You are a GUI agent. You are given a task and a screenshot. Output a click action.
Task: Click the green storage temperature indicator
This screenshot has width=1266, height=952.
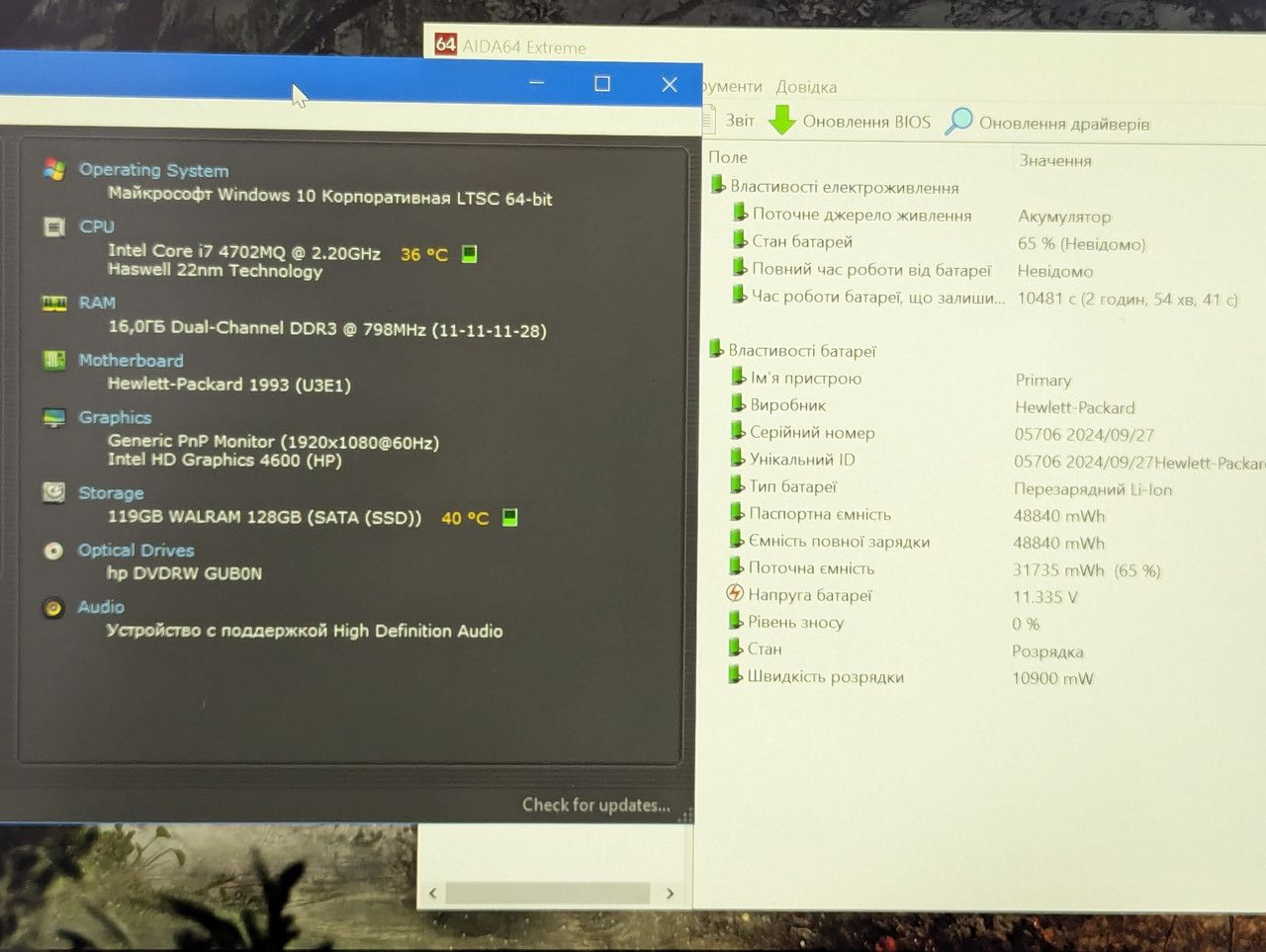point(510,517)
